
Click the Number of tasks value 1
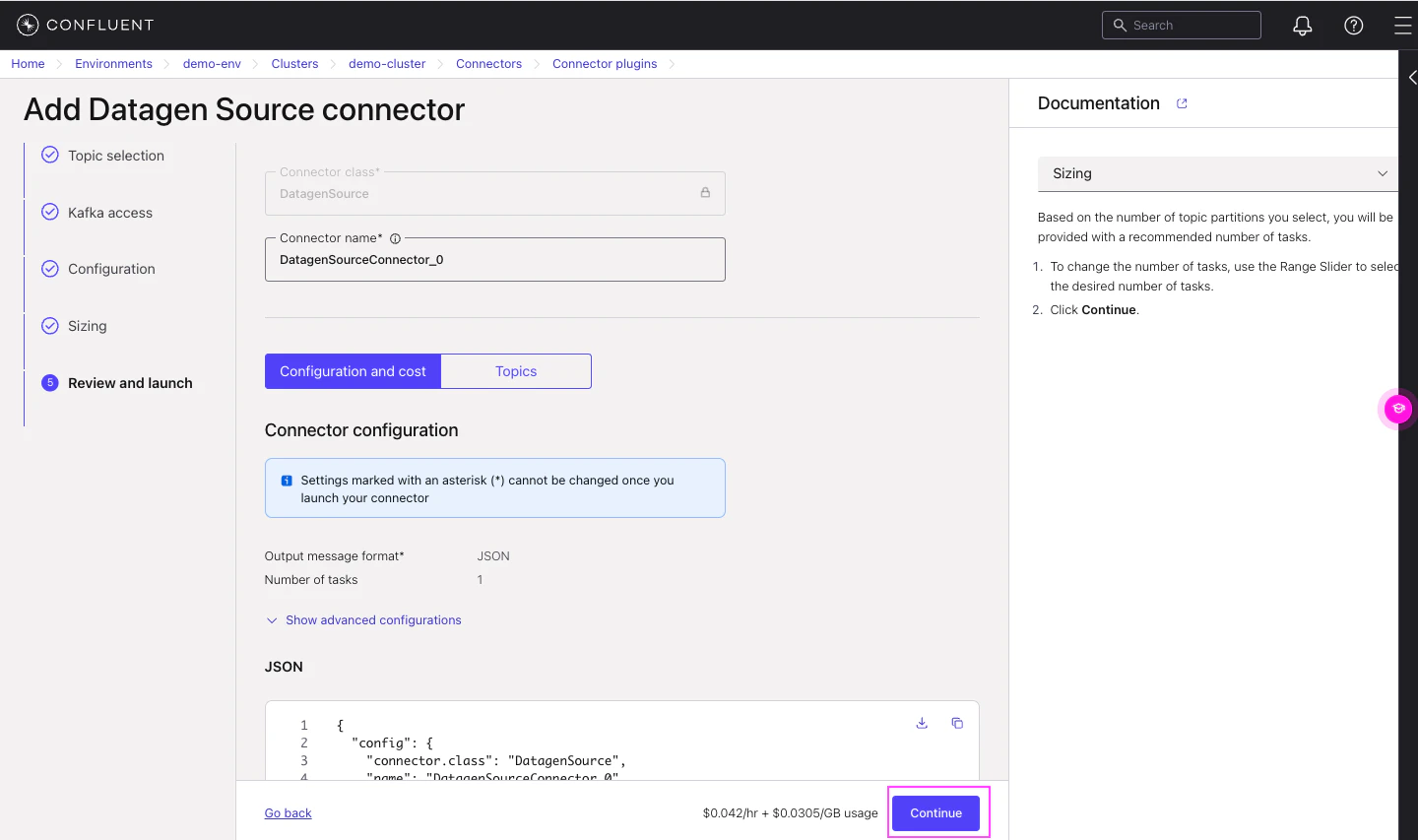coord(480,580)
